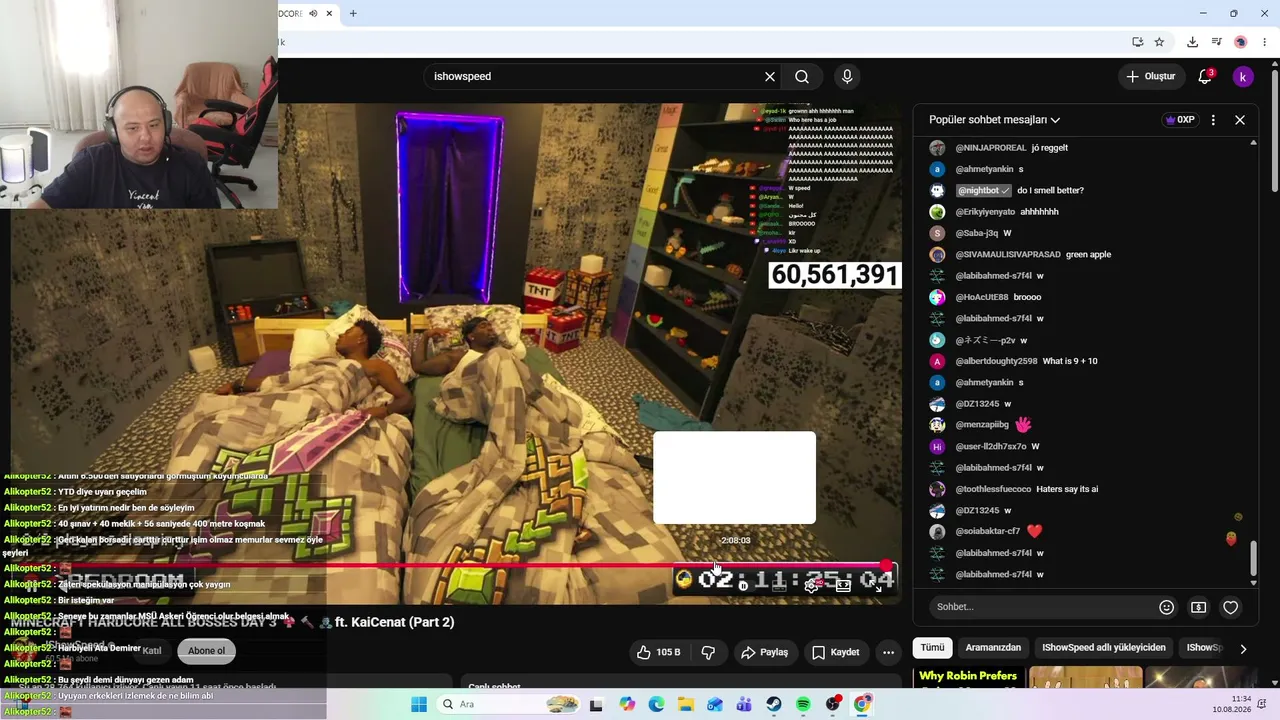
Task: Close the live chat panel
Action: pyautogui.click(x=1240, y=120)
